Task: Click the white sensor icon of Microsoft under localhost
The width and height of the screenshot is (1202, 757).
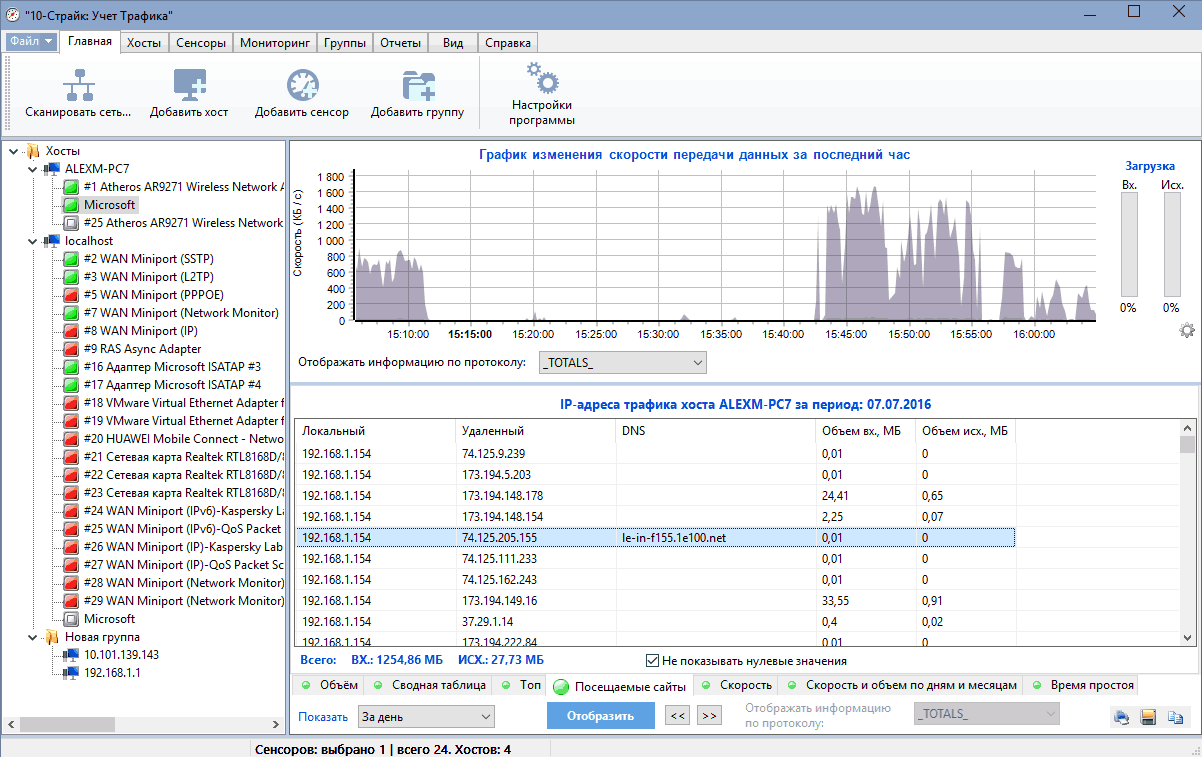Action: coord(71,619)
